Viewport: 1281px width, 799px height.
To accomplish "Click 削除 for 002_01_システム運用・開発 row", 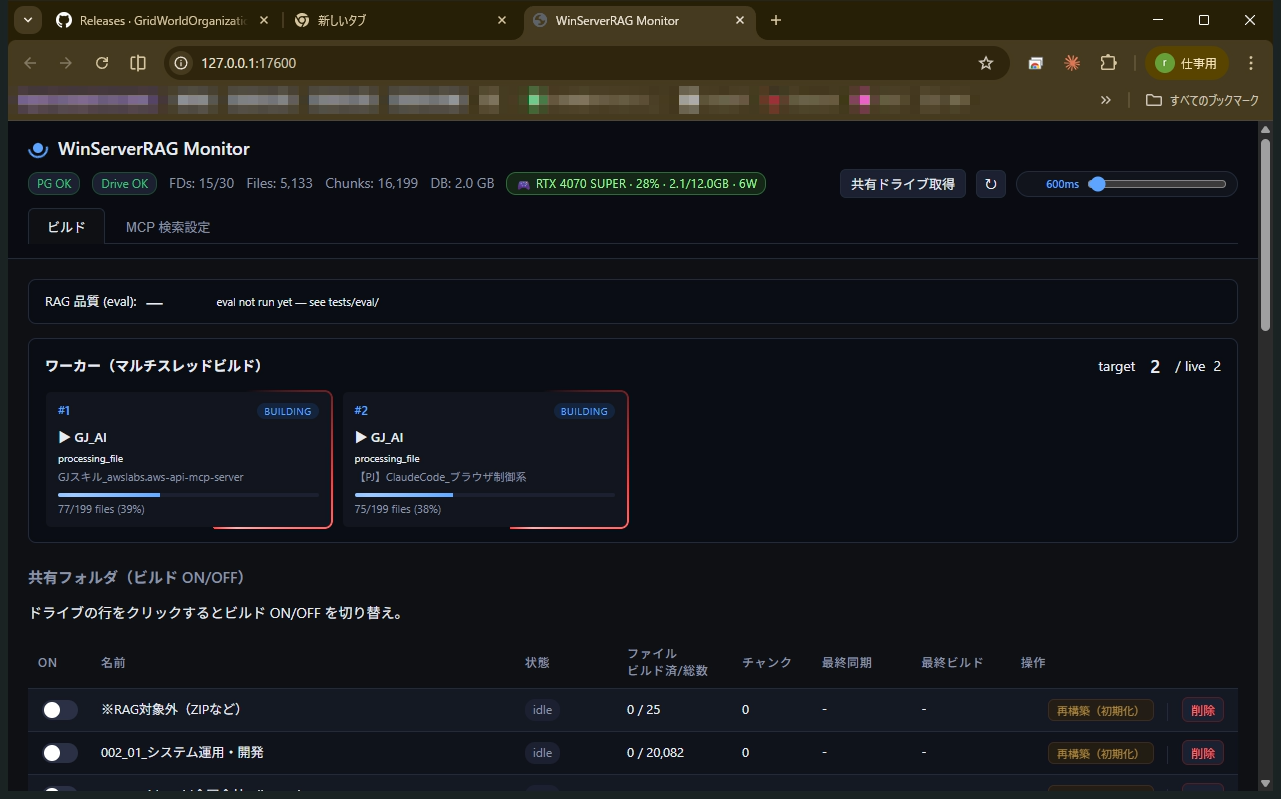I will tap(1203, 752).
